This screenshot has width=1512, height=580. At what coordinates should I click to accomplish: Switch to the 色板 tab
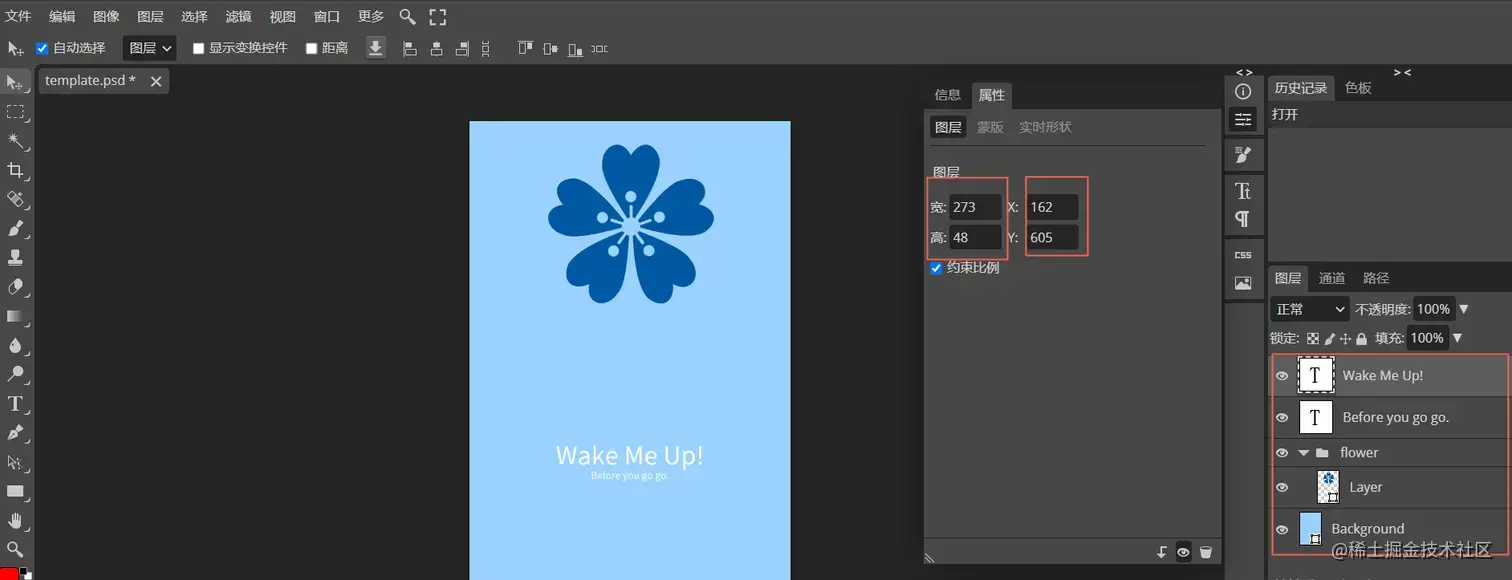(1358, 88)
